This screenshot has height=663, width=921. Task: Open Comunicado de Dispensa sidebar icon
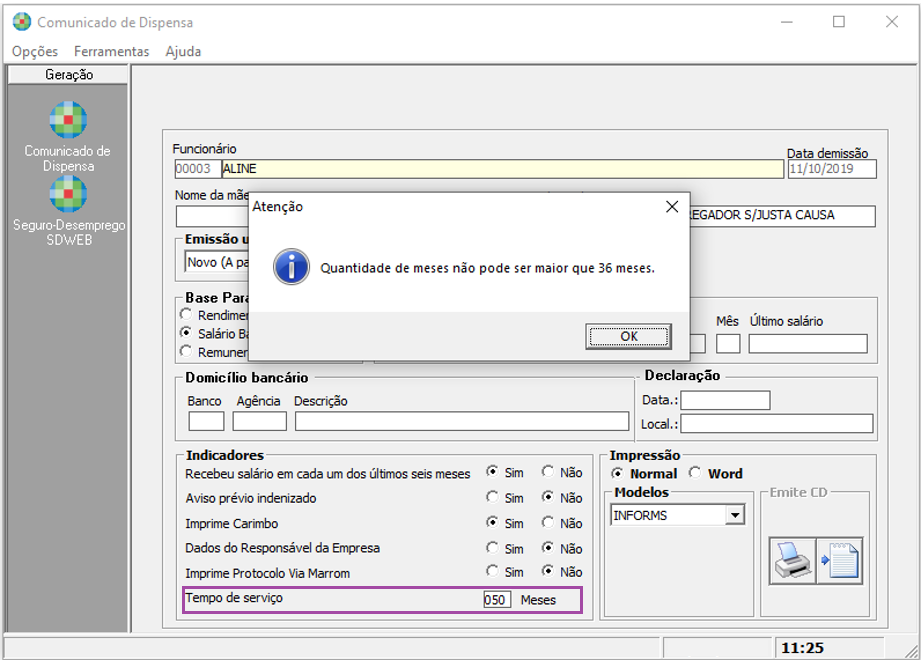(x=68, y=120)
